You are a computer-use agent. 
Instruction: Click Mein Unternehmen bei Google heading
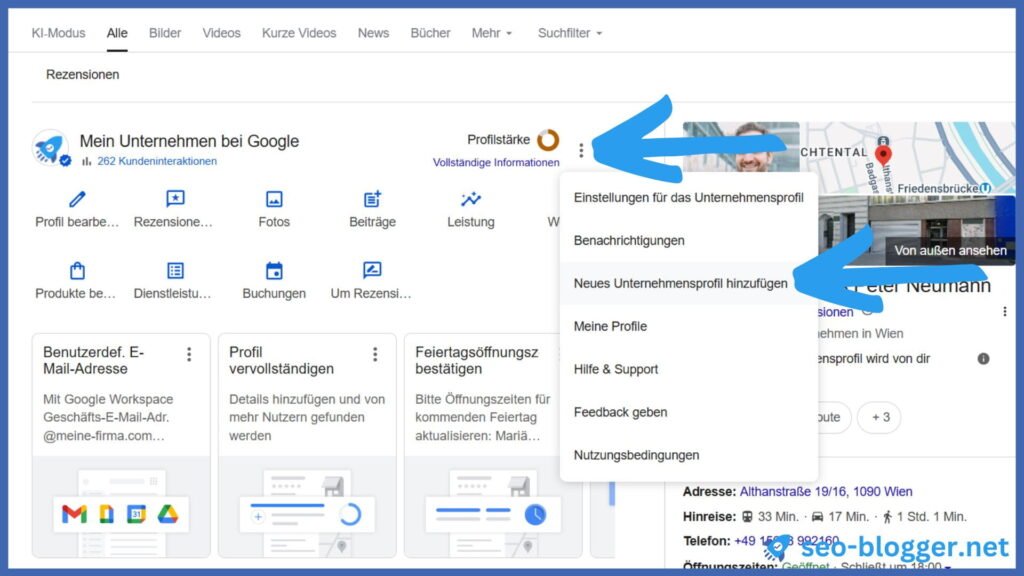pos(189,141)
